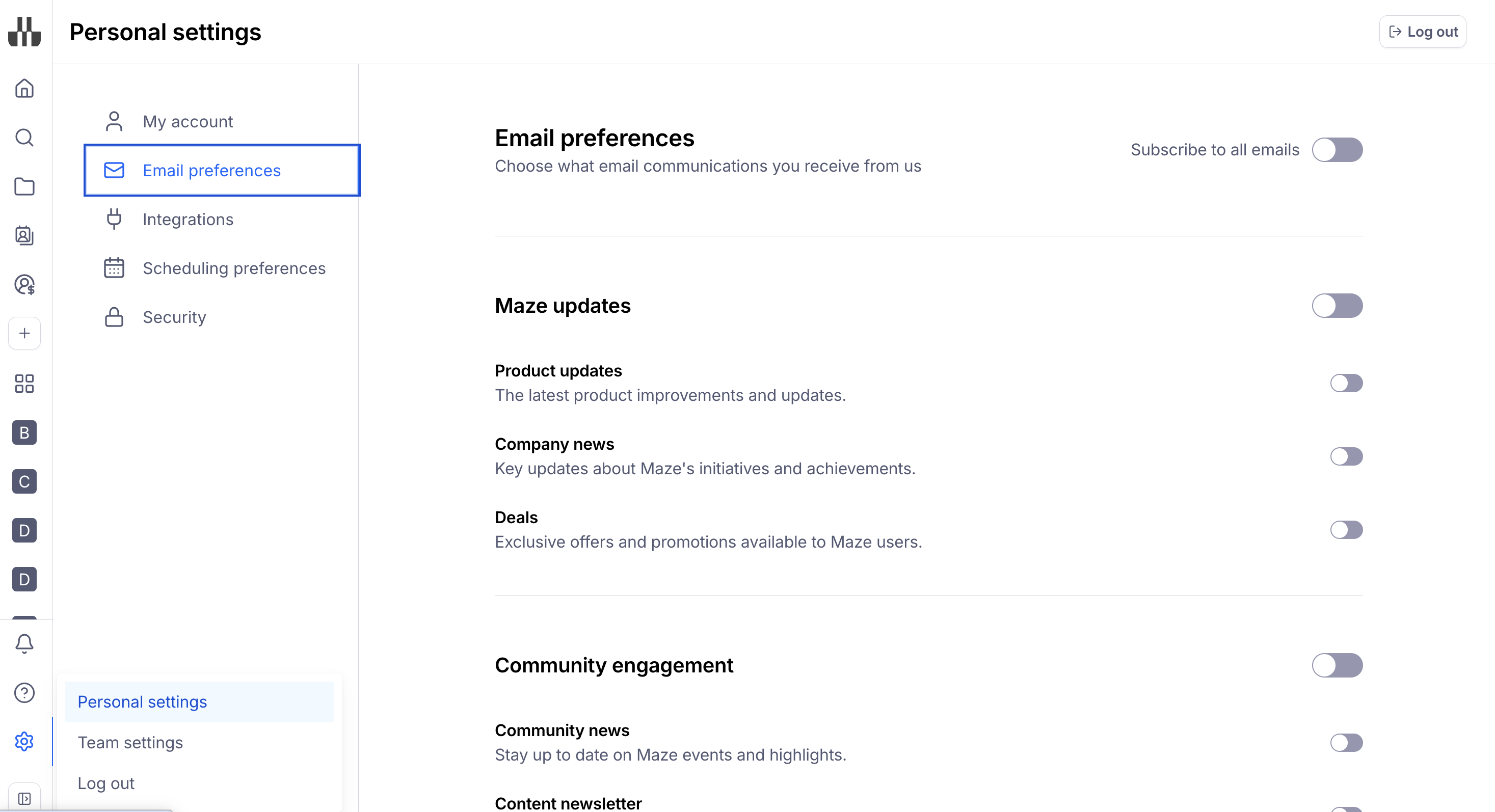Image resolution: width=1495 pixels, height=812 pixels.
Task: Click the search magnifier icon
Action: [x=24, y=138]
